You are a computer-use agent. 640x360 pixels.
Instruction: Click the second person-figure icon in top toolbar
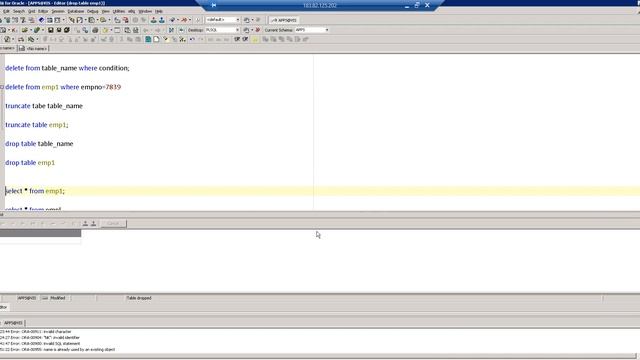162,20
